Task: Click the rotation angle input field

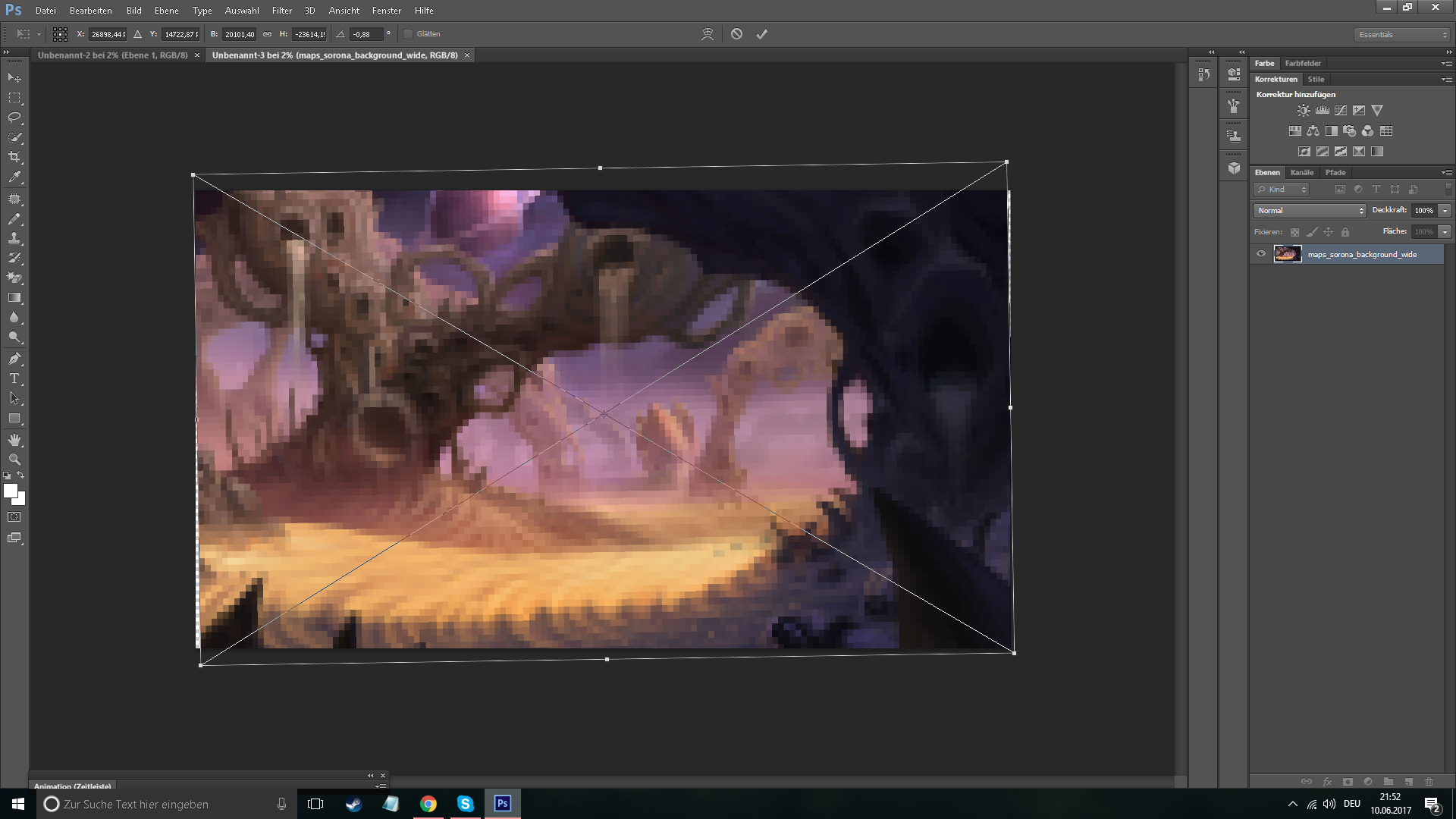Action: tap(366, 34)
